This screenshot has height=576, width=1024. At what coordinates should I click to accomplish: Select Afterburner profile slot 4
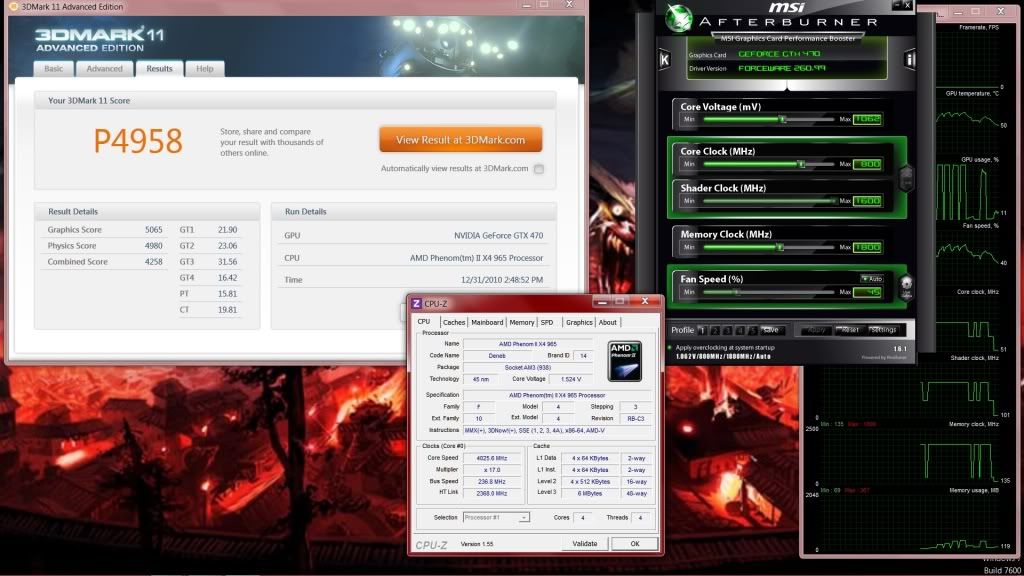(x=740, y=330)
